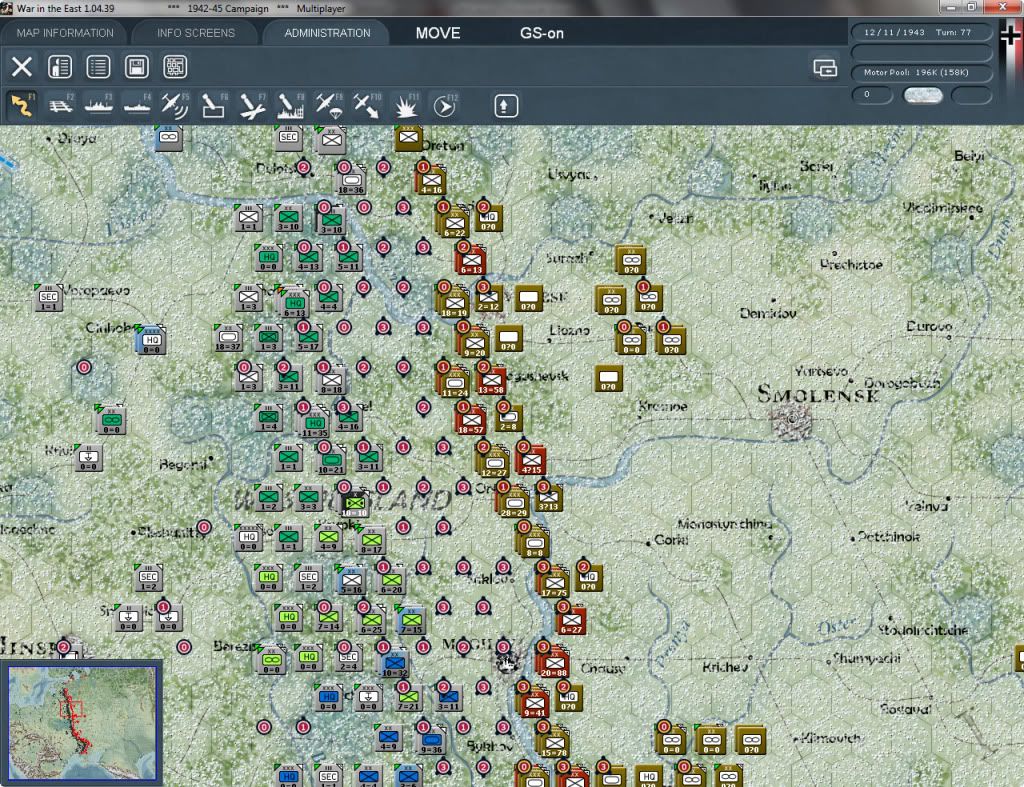Select Air Transport (F9) parachute icon
The image size is (1024, 787).
coord(328,105)
